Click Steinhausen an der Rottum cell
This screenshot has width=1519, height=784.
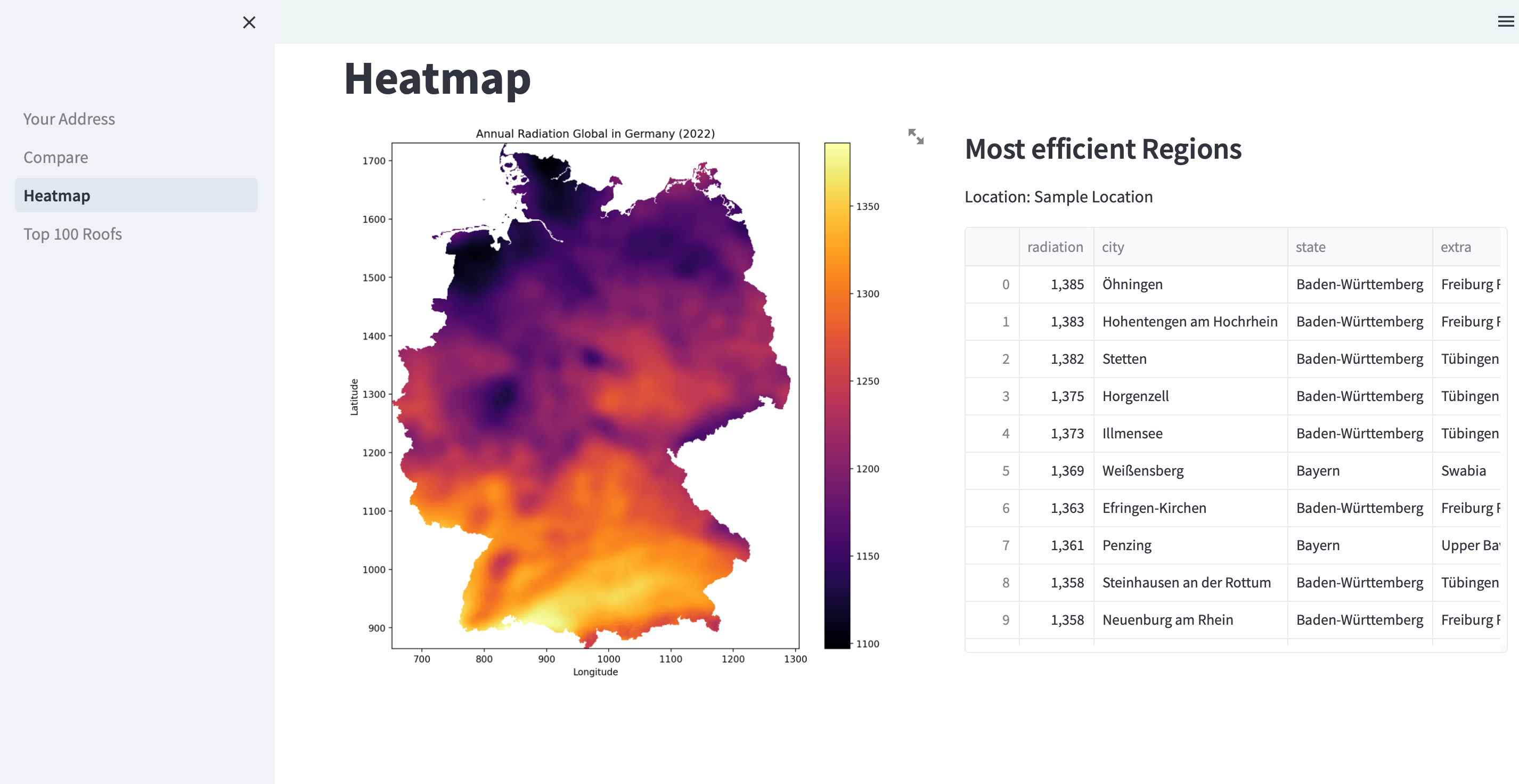tap(1186, 582)
